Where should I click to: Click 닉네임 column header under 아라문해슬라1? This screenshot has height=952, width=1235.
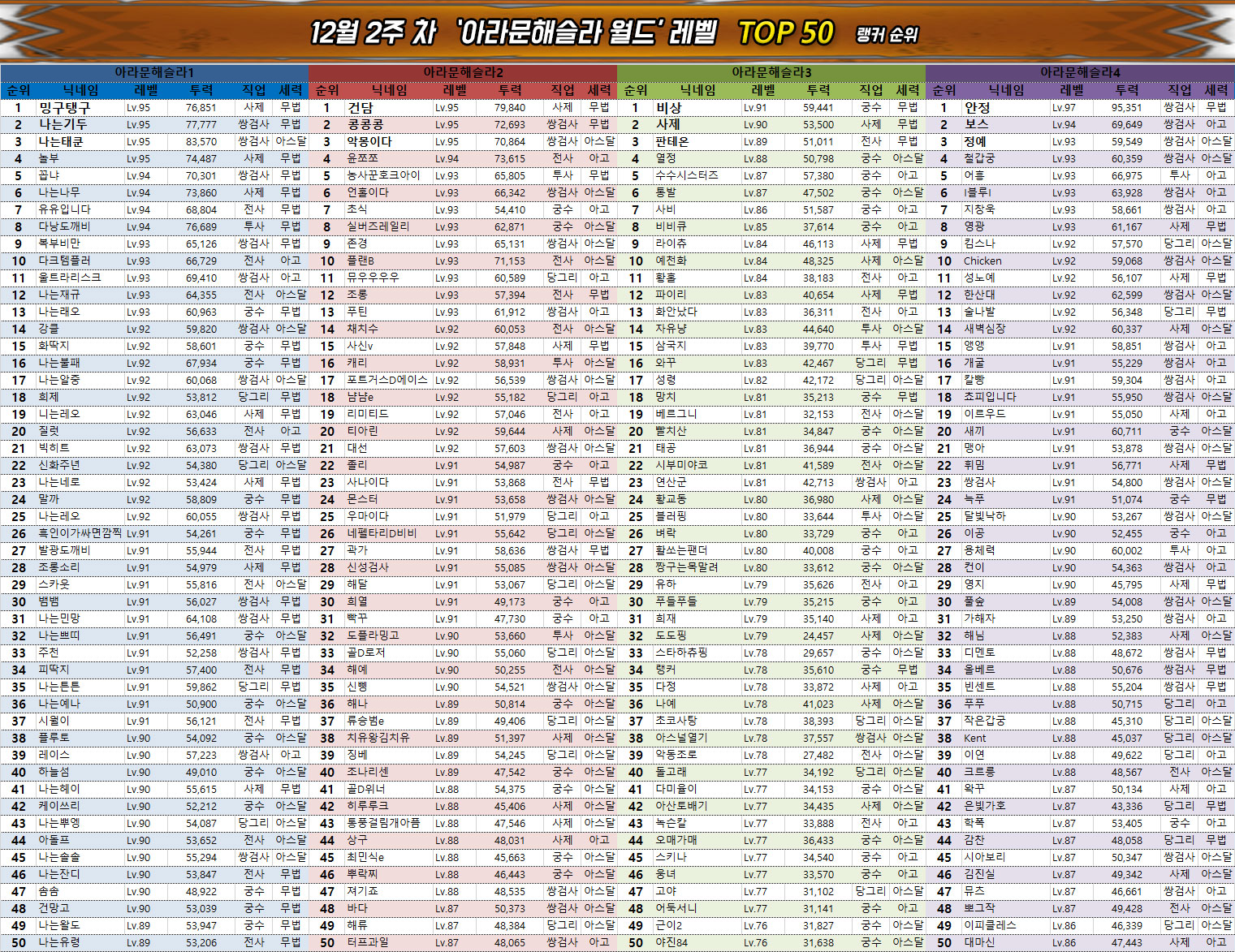[x=81, y=90]
